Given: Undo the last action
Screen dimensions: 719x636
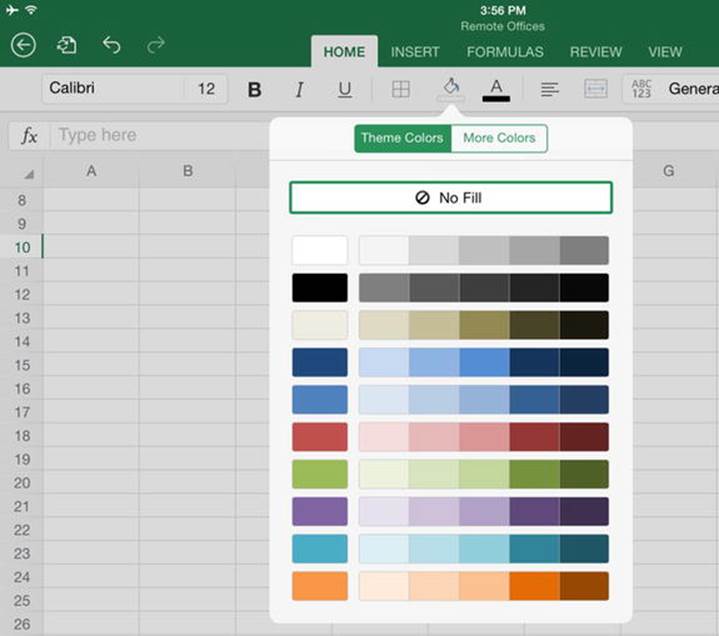Looking at the screenshot, I should 111,45.
